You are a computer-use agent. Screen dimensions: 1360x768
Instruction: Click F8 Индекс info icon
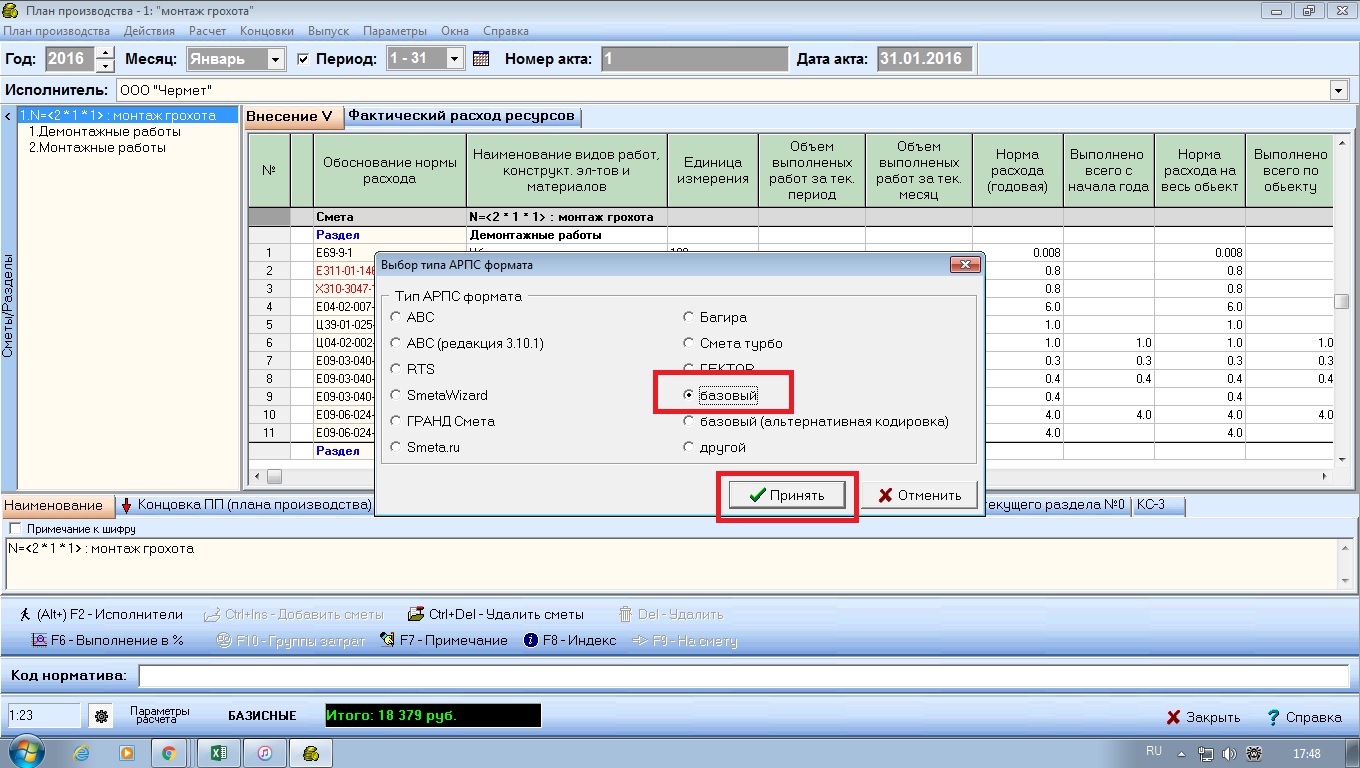(531, 641)
